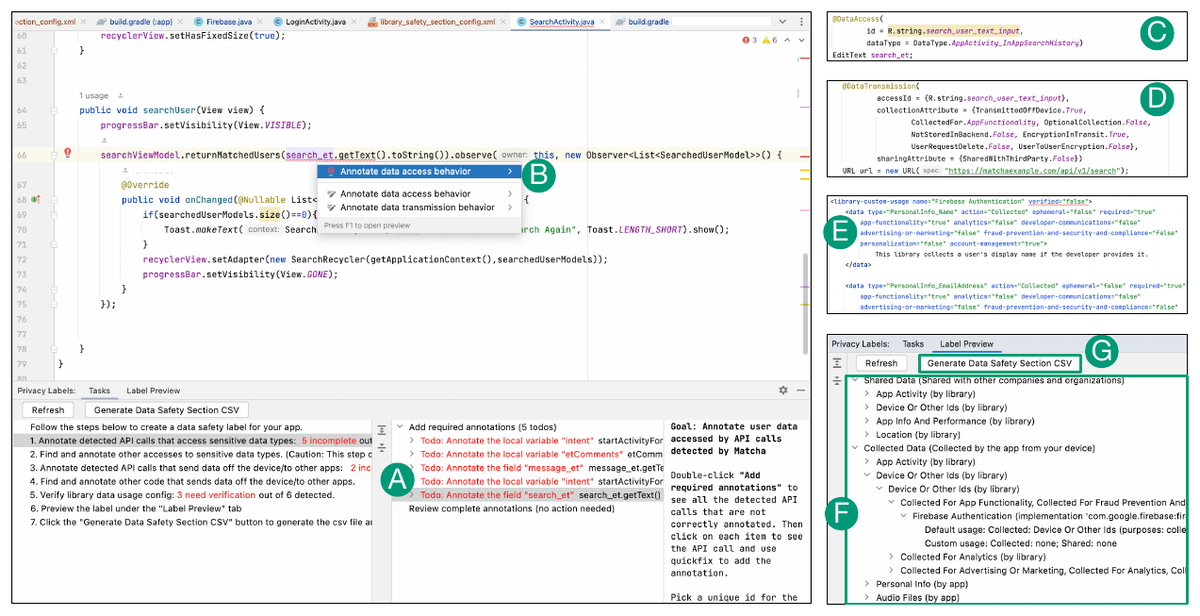The width and height of the screenshot is (1200, 616).
Task: Expand 'App Info And Performance (by library)' node
Action: (x=867, y=421)
